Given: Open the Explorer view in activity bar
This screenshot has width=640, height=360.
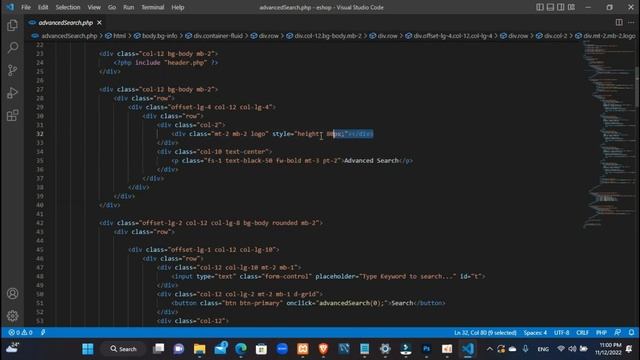Looking at the screenshot, I should 12,25.
